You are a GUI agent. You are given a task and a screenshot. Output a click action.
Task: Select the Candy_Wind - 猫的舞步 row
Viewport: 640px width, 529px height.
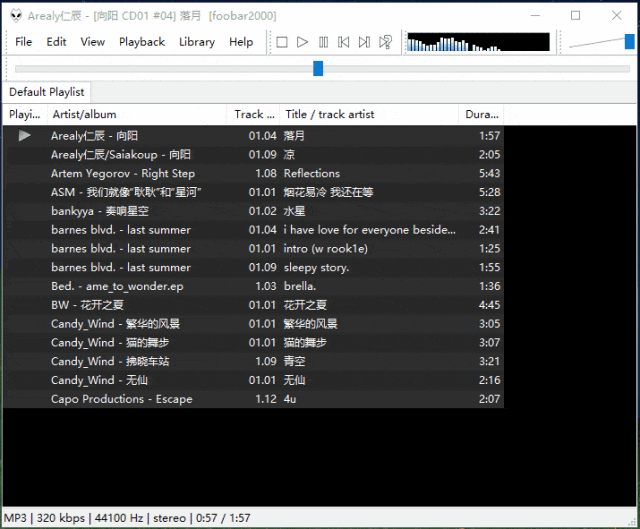click(253, 342)
